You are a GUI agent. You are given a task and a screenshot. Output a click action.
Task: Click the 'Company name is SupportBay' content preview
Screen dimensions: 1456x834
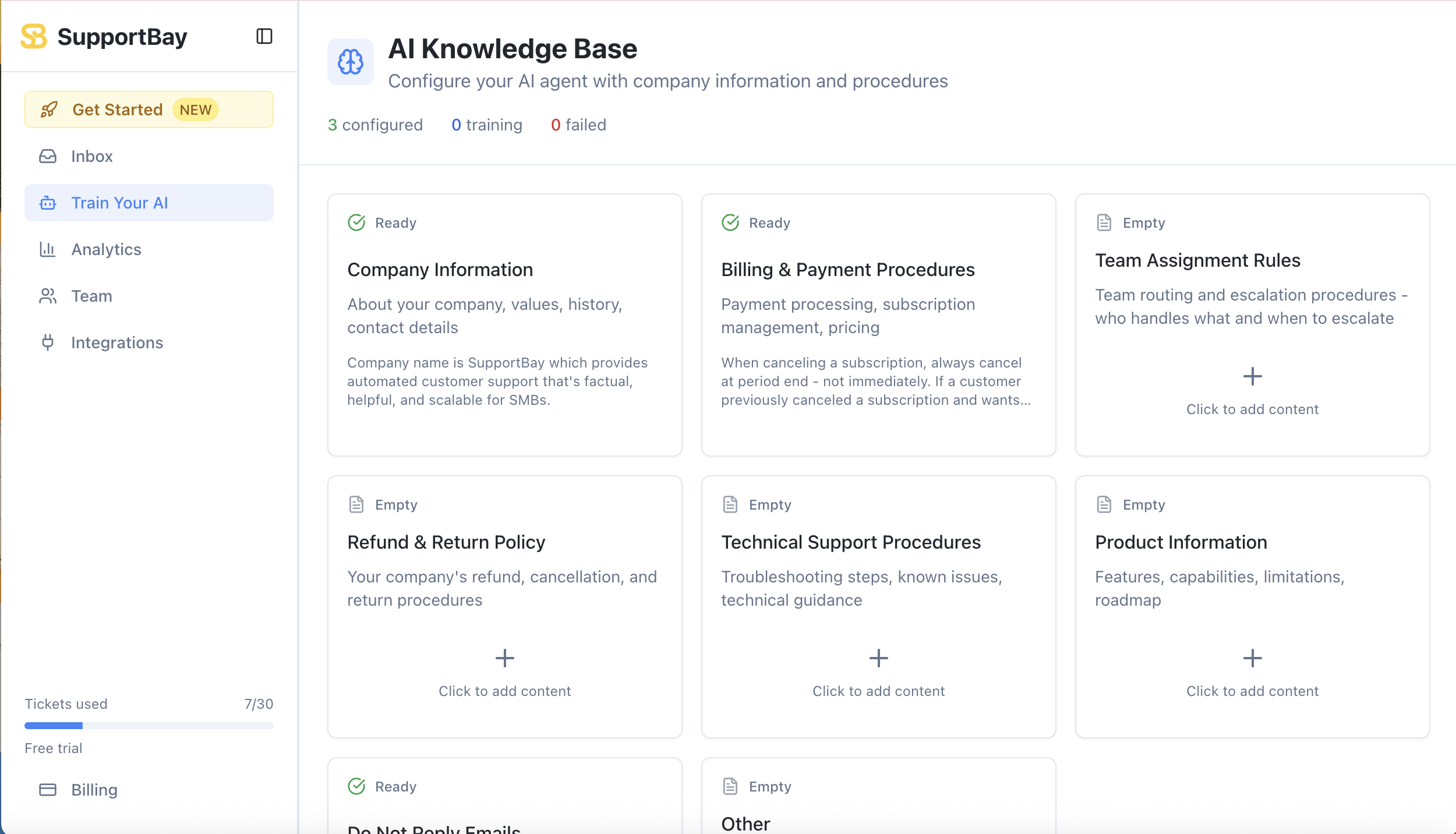pos(497,381)
